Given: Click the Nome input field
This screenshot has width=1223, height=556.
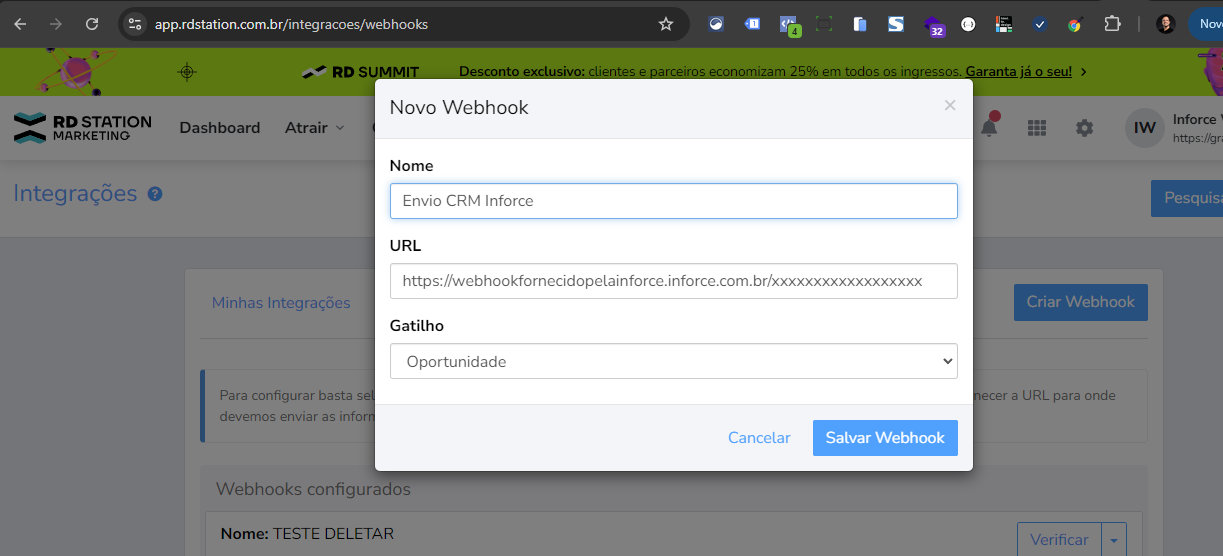Looking at the screenshot, I should pyautogui.click(x=673, y=201).
